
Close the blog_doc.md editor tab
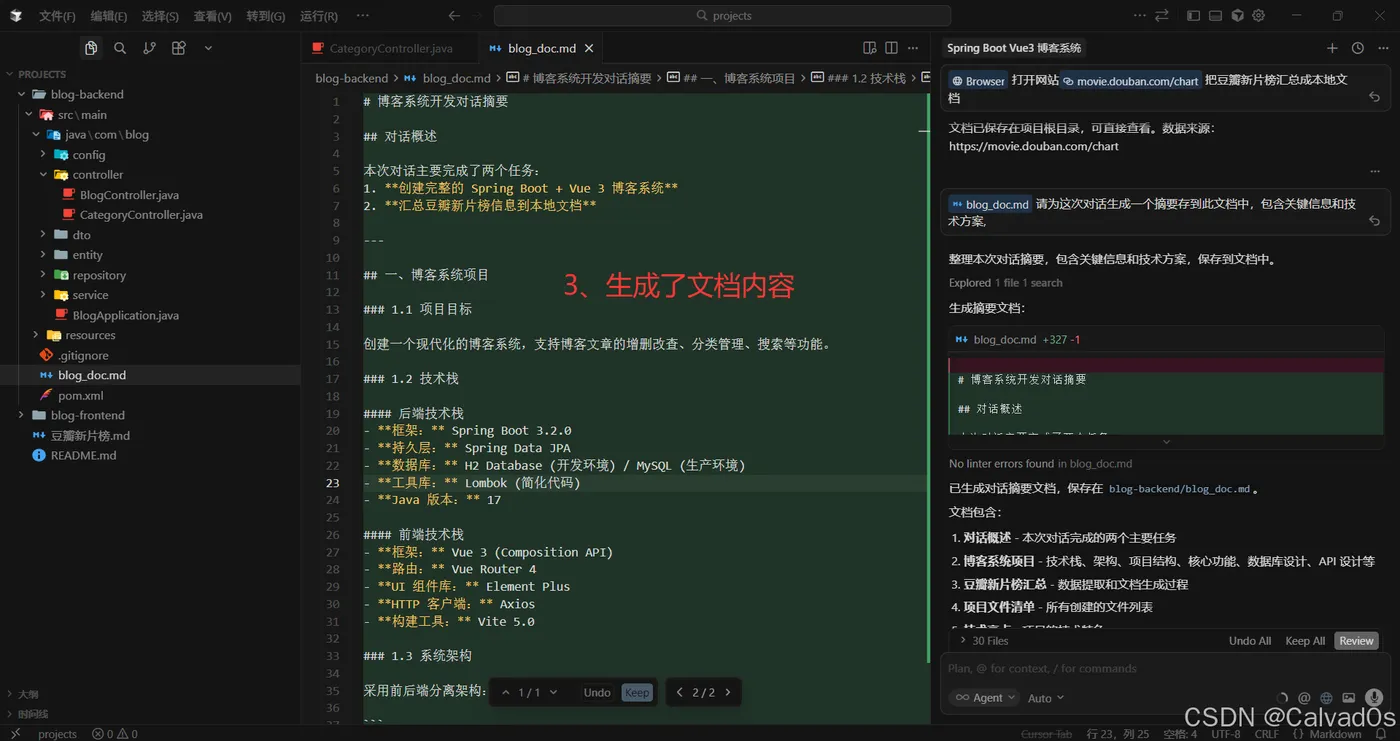click(589, 48)
